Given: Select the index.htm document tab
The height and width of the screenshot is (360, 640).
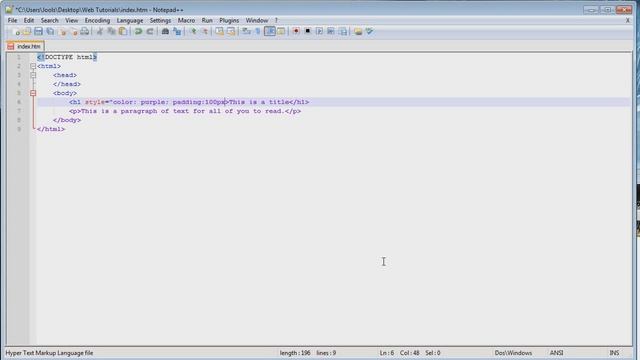Looking at the screenshot, I should [25, 47].
